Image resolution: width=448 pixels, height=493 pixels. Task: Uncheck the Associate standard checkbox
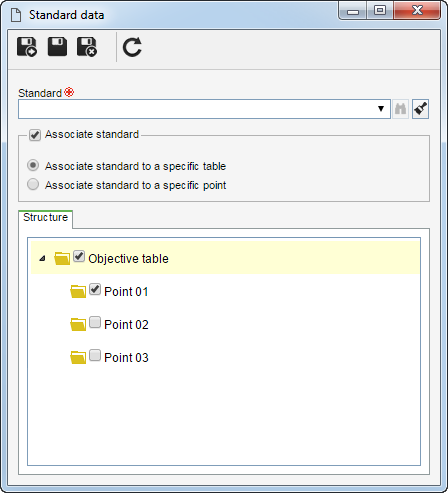pyautogui.click(x=35, y=135)
